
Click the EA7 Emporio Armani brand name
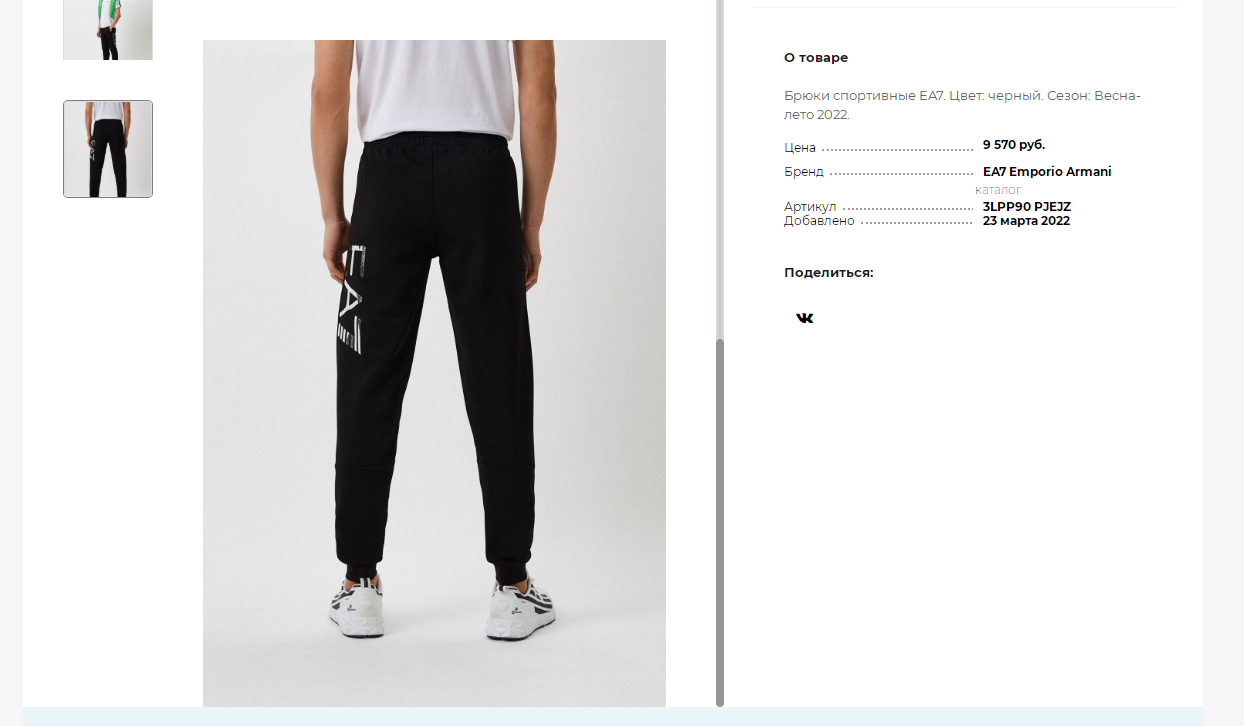[x=1047, y=171]
